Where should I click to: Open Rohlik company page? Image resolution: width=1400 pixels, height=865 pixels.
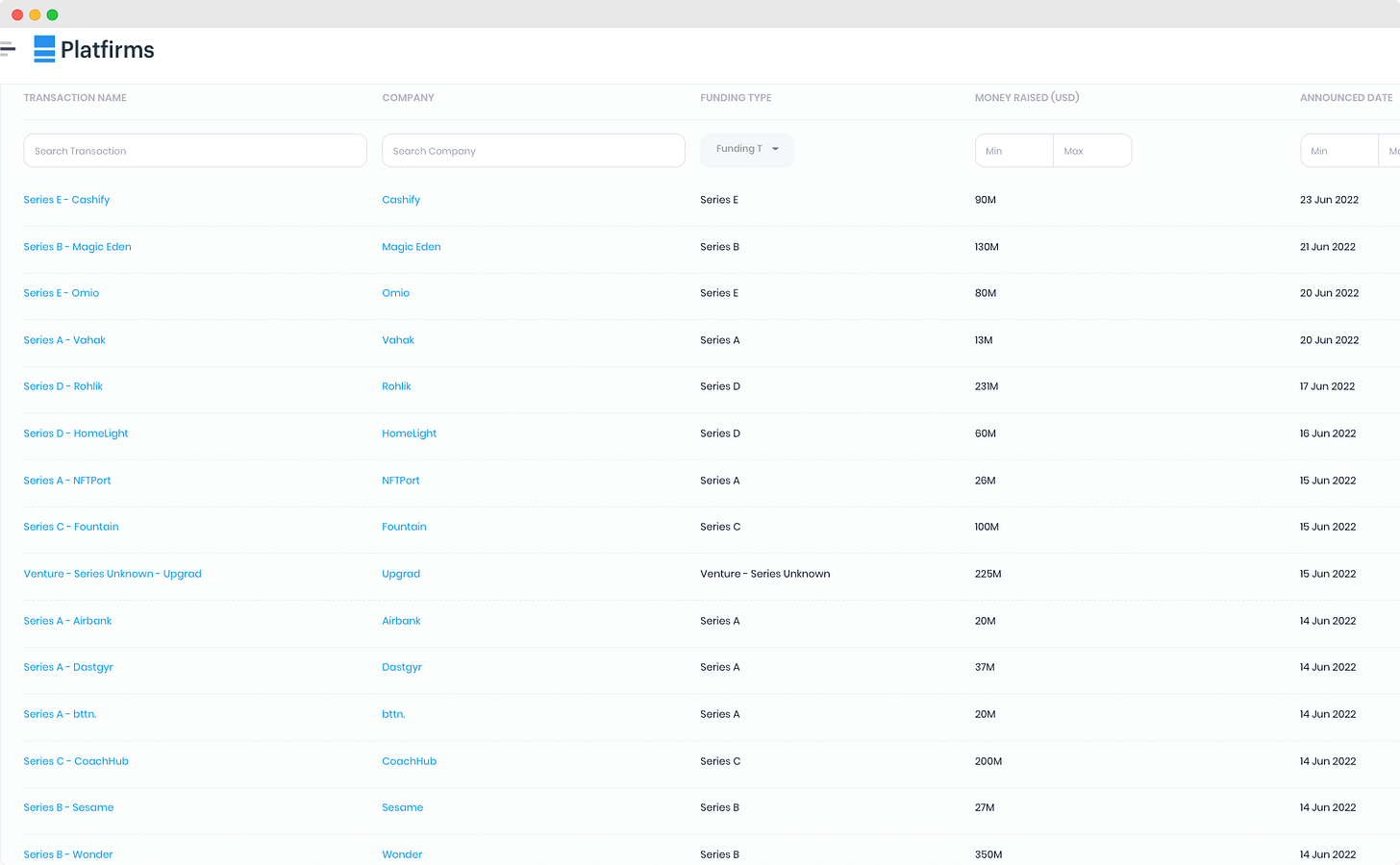tap(396, 386)
